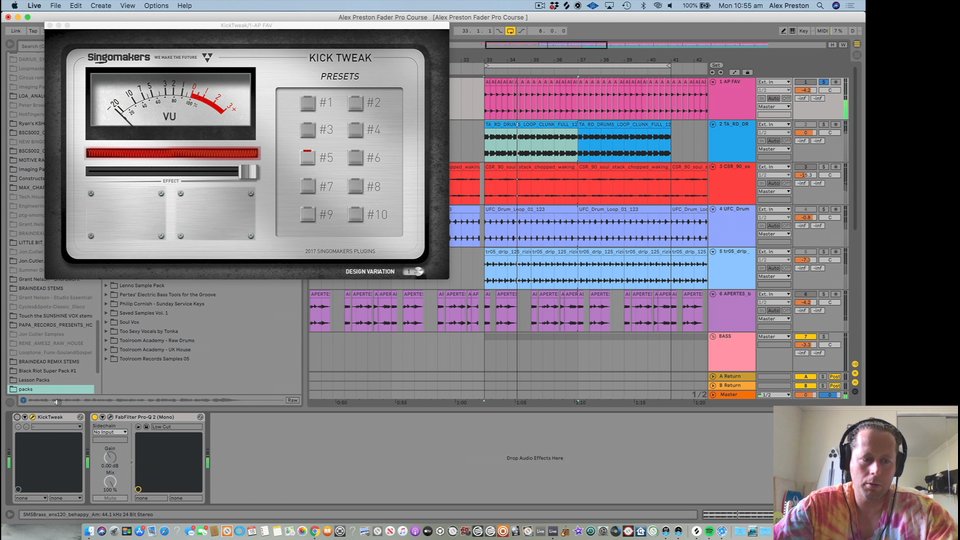Toggle the arrangement Loop switch
Viewport: 960px width, 540px height.
(x=510, y=31)
